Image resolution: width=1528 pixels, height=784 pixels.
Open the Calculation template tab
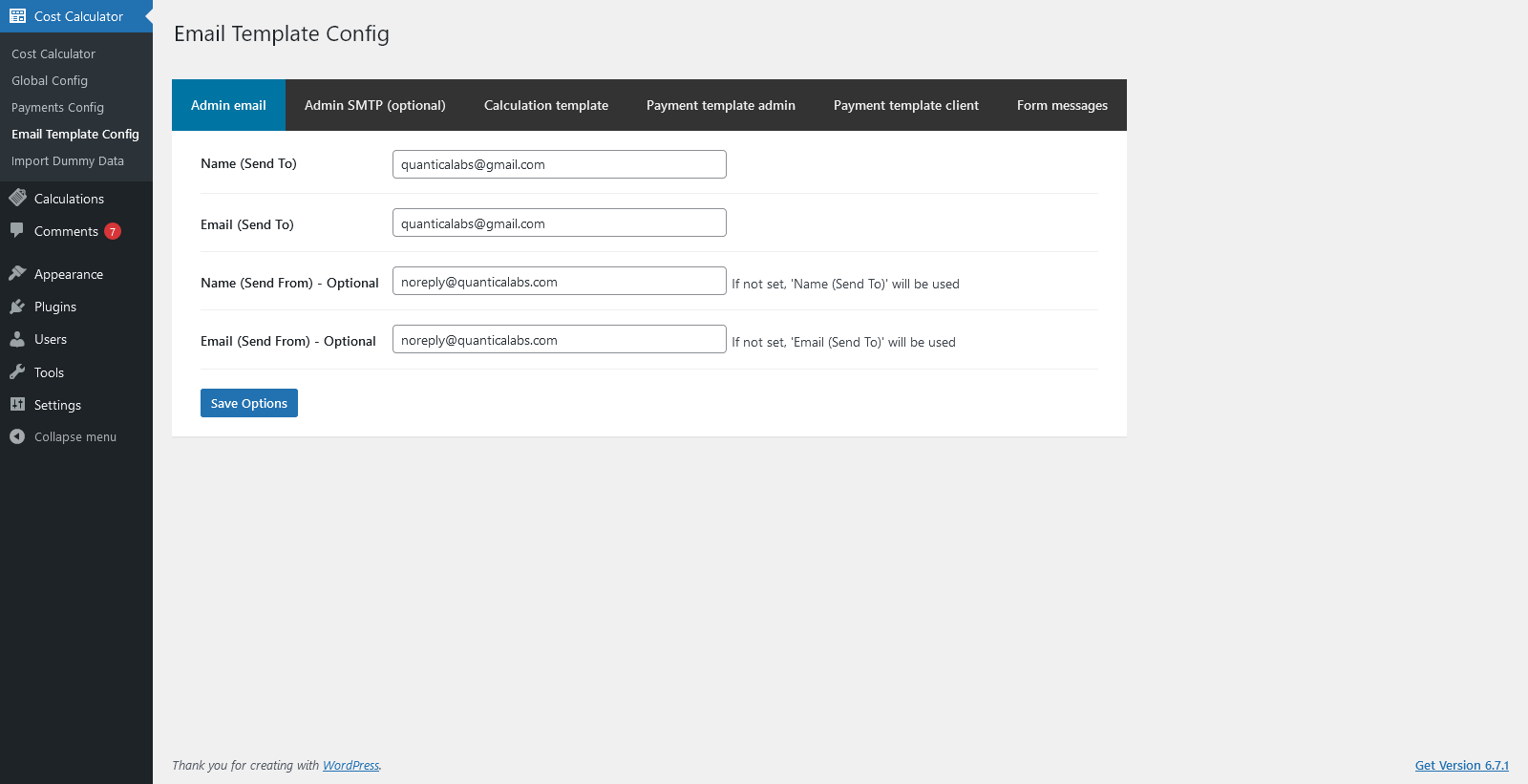[546, 105]
